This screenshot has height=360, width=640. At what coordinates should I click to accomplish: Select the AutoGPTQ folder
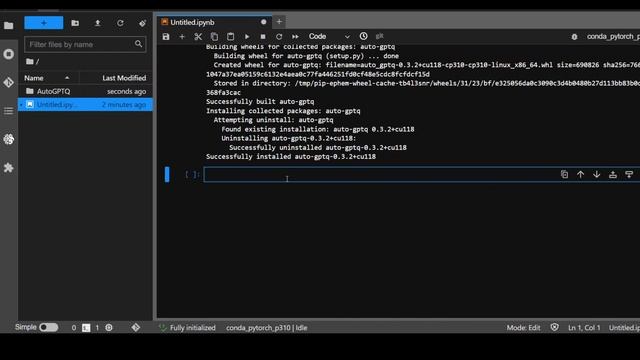coord(85,91)
